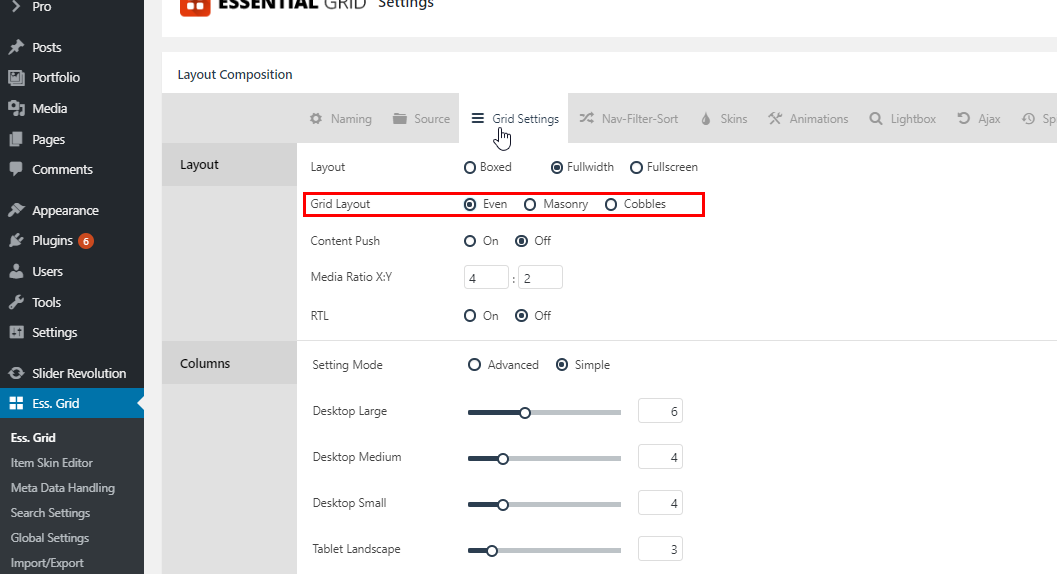Open the Lightbox tab
Image resolution: width=1057 pixels, height=574 pixels.
903,119
